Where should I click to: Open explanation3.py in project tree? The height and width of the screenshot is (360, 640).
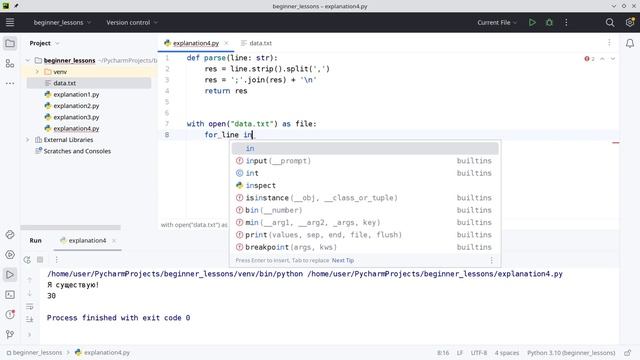click(x=76, y=117)
